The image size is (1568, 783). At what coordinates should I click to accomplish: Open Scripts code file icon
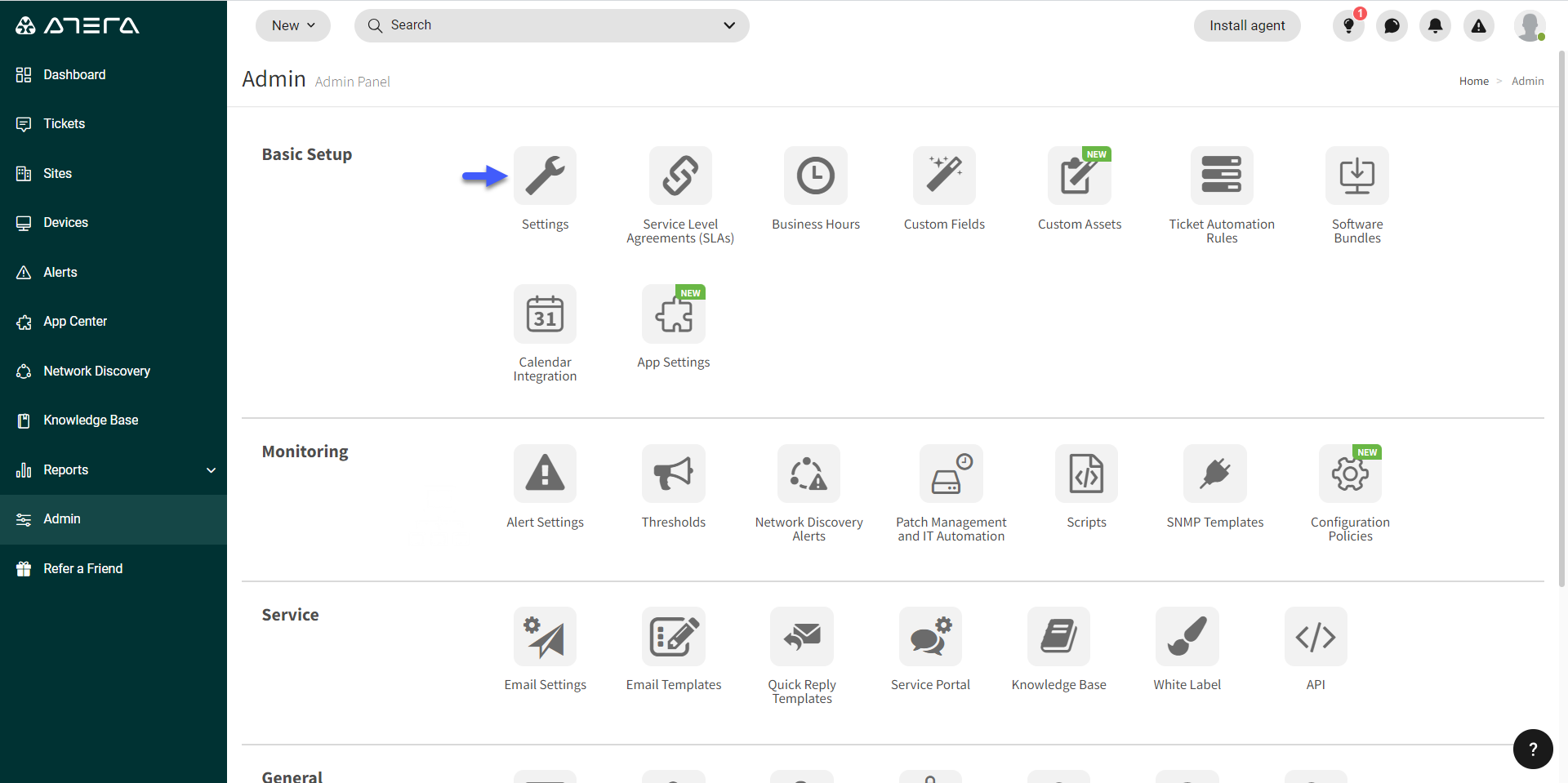1086,474
